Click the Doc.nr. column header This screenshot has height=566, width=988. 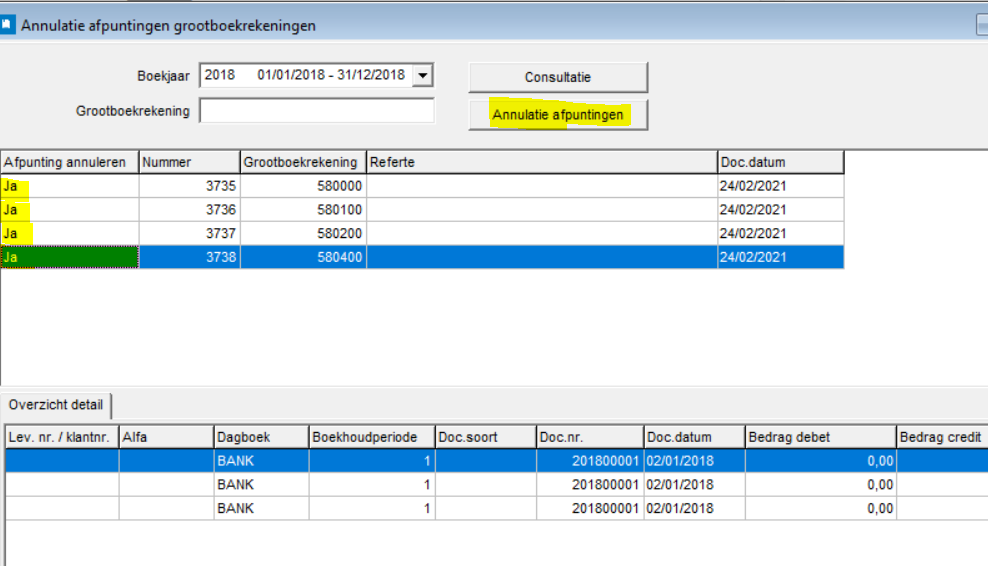pyautogui.click(x=588, y=437)
